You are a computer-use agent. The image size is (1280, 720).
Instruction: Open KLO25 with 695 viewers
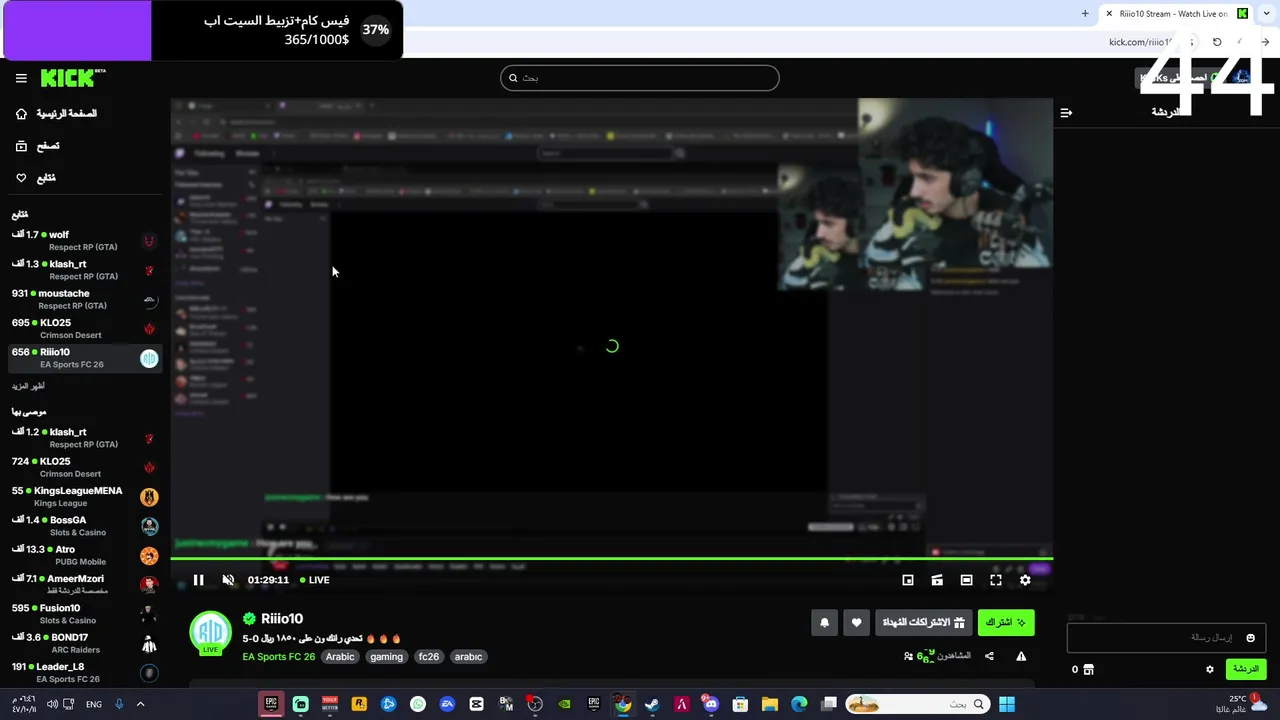[x=85, y=329]
